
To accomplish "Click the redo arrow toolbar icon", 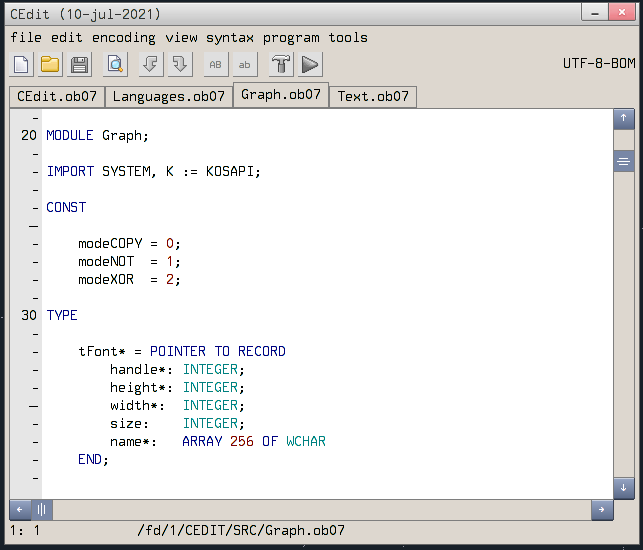I will click(x=180, y=65).
